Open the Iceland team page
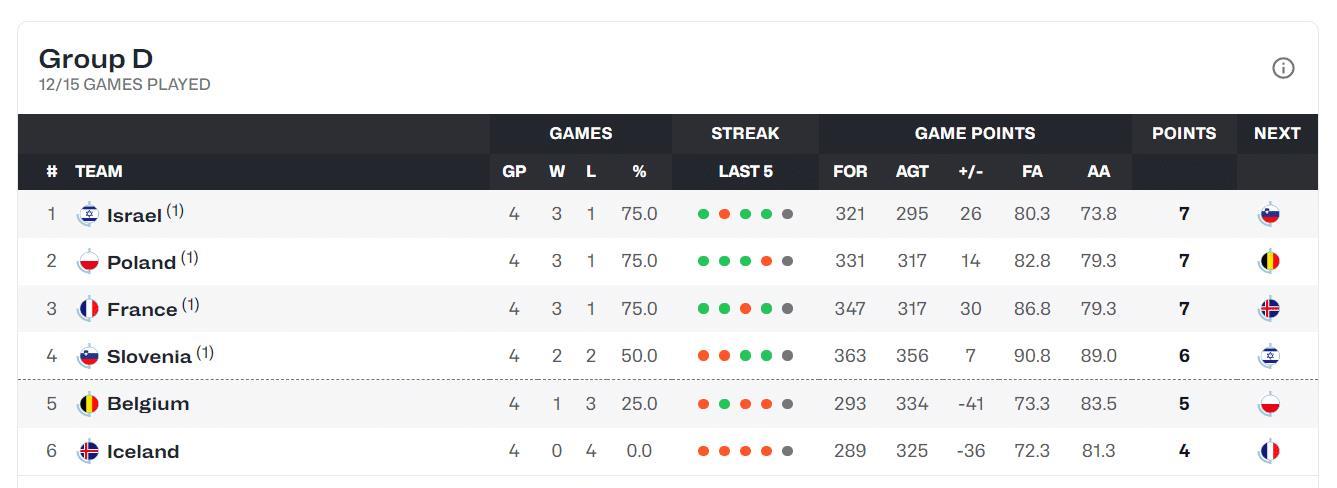This screenshot has height=488, width=1337. point(143,452)
